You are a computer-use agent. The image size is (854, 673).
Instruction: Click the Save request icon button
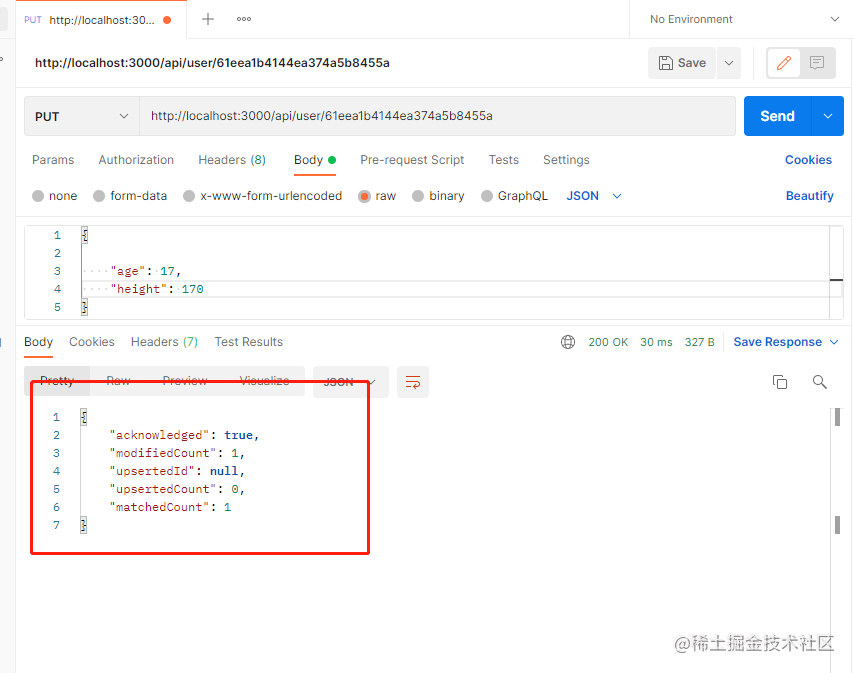tap(682, 62)
